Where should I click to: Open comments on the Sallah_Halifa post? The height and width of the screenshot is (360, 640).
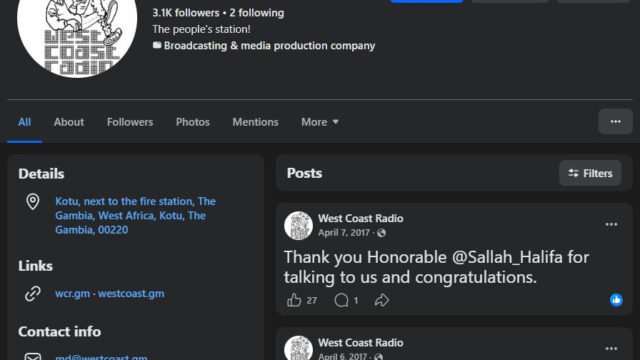[x=341, y=300]
